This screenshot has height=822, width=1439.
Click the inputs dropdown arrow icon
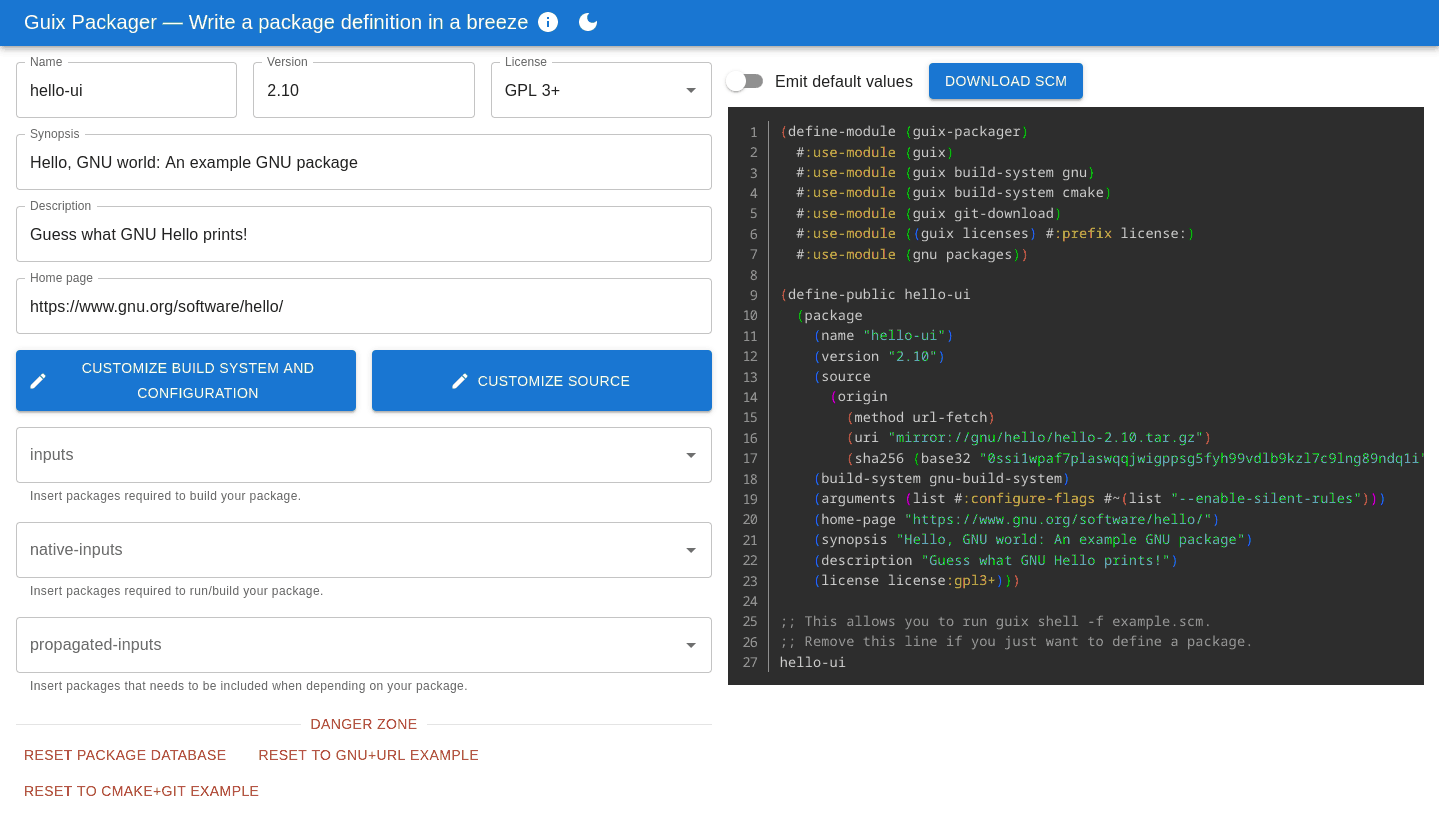[690, 454]
